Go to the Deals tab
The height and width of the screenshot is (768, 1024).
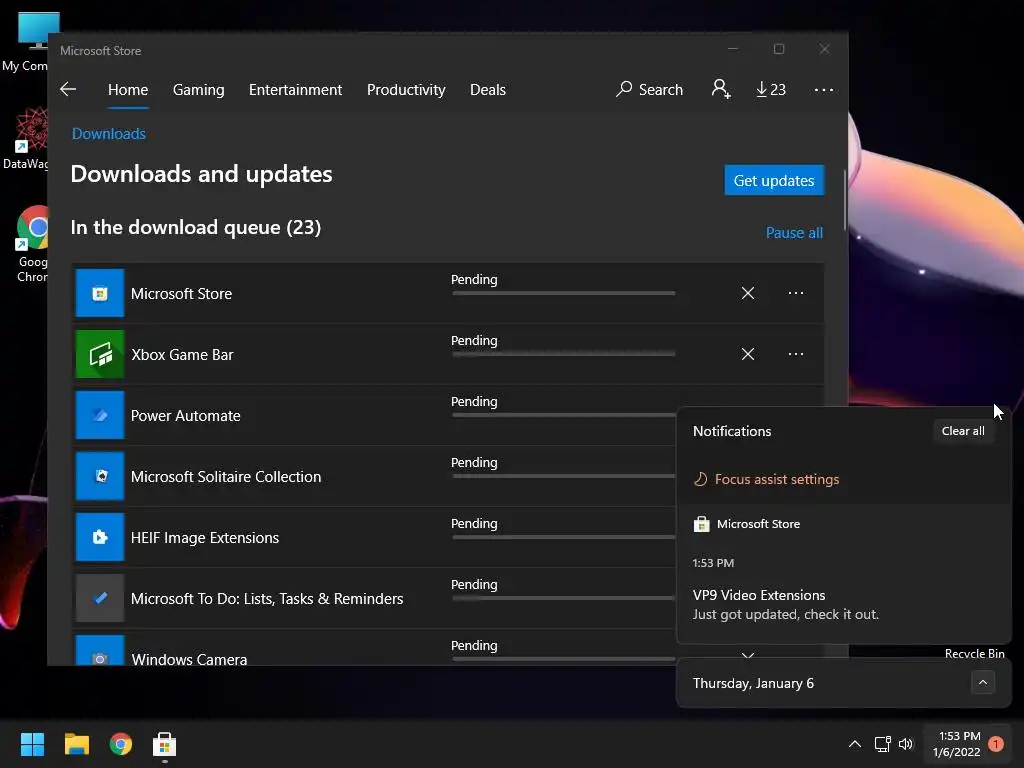pos(488,89)
